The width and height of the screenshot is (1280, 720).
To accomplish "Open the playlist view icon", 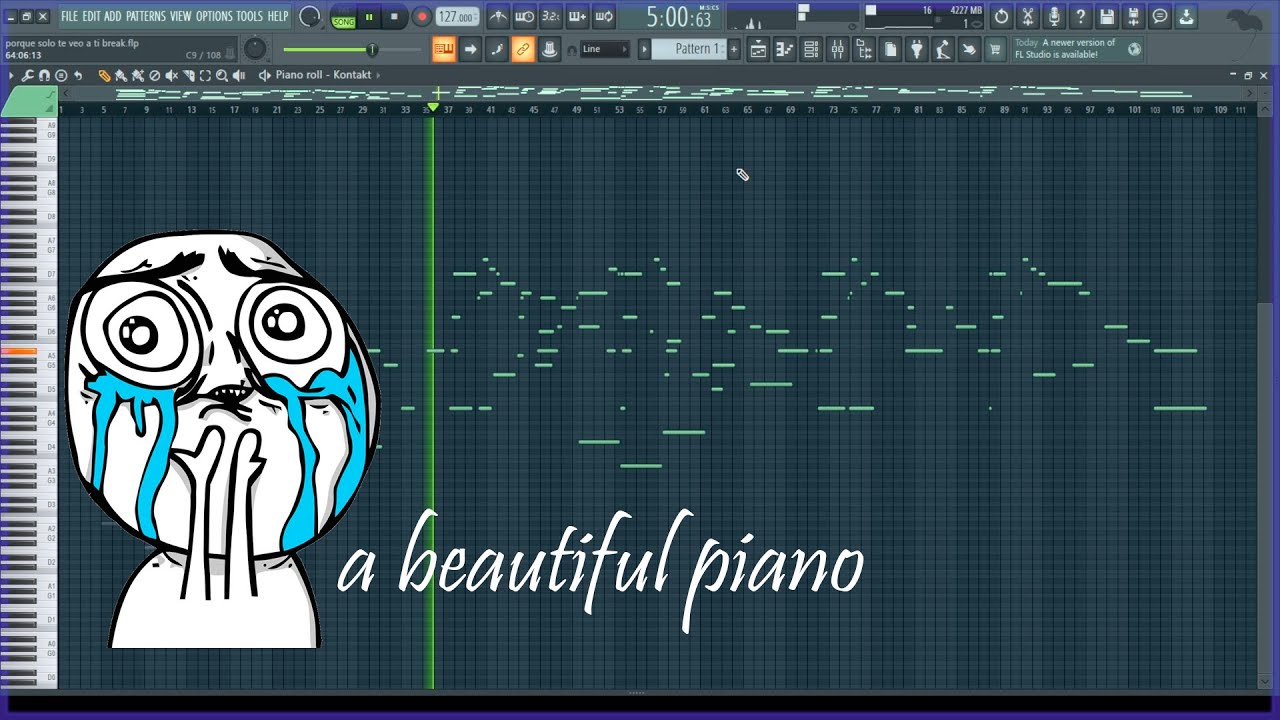I will pyautogui.click(x=759, y=49).
